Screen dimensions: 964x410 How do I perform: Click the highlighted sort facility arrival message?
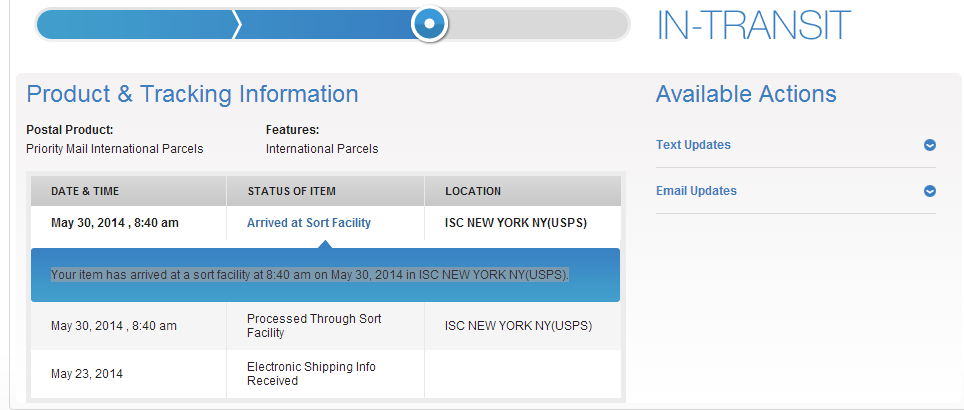(x=310, y=274)
